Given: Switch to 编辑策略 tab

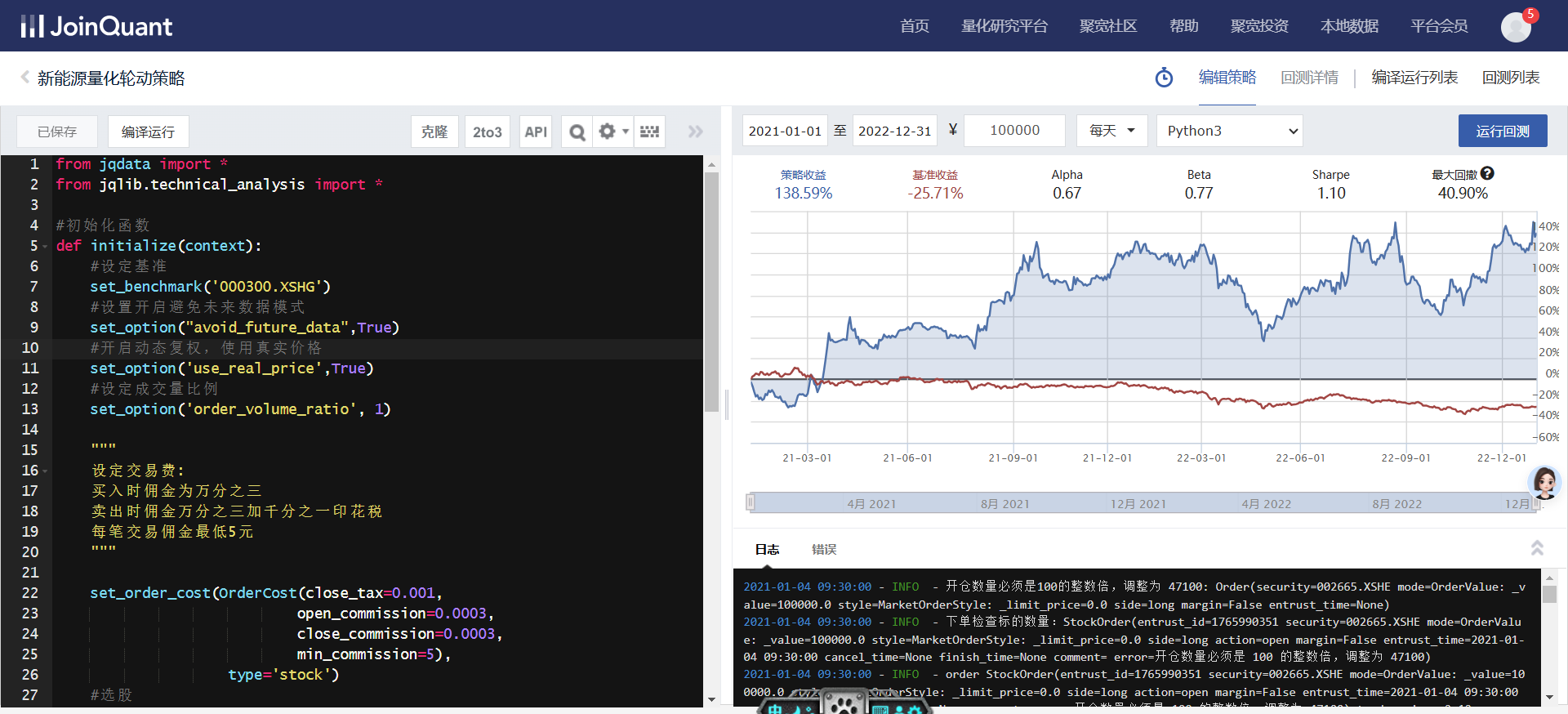Looking at the screenshot, I should (1227, 78).
